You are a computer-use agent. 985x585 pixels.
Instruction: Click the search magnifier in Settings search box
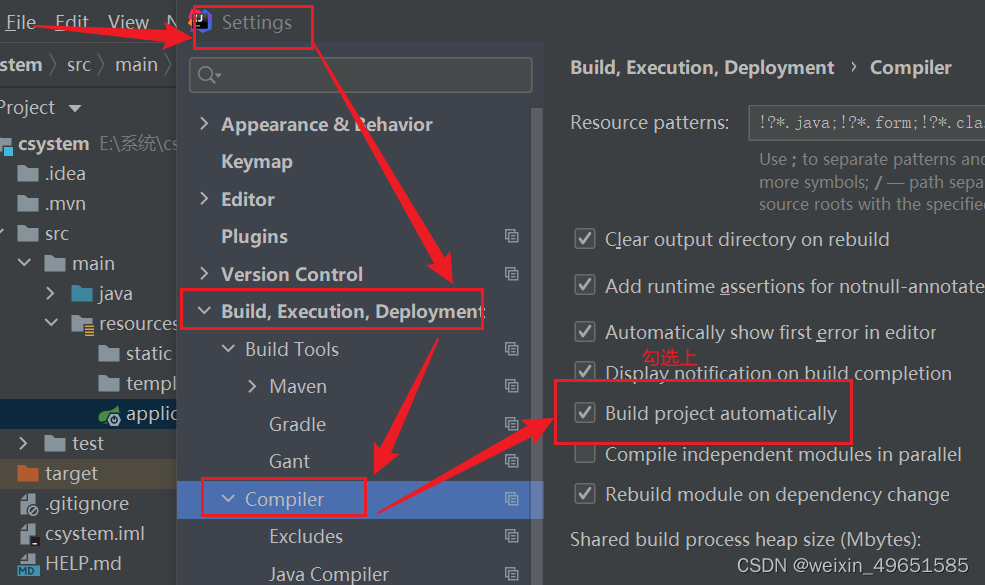tap(206, 74)
